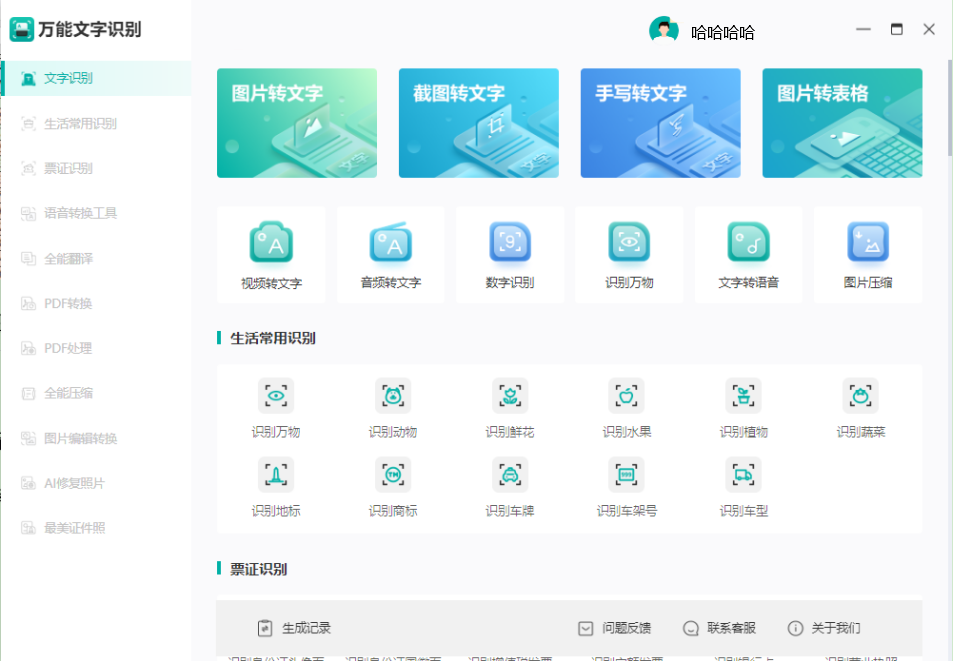Image resolution: width=953 pixels, height=661 pixels.
Task: Switch to 票证识别 sidebar tab
Action: 96,168
